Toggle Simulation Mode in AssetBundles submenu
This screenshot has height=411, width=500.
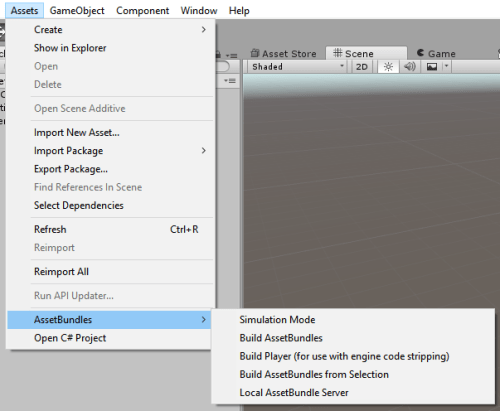pos(353,320)
